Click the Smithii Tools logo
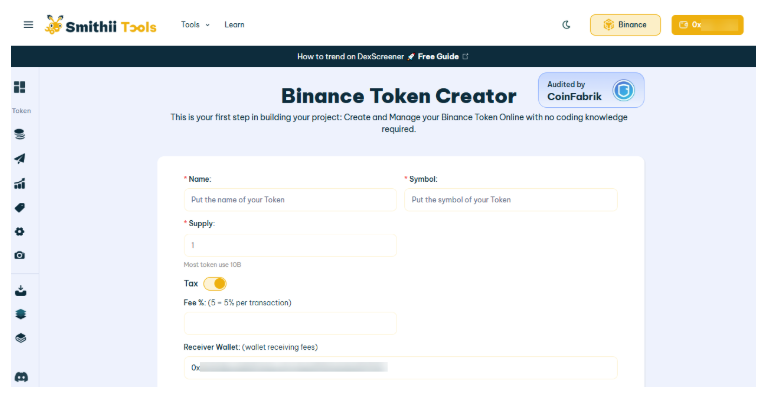Viewport: 766px width, 403px height. pyautogui.click(x=101, y=25)
